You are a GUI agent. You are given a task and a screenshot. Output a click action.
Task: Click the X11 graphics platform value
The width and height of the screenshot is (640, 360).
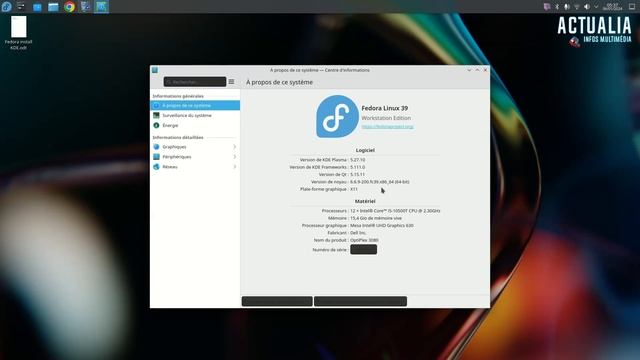click(x=353, y=189)
